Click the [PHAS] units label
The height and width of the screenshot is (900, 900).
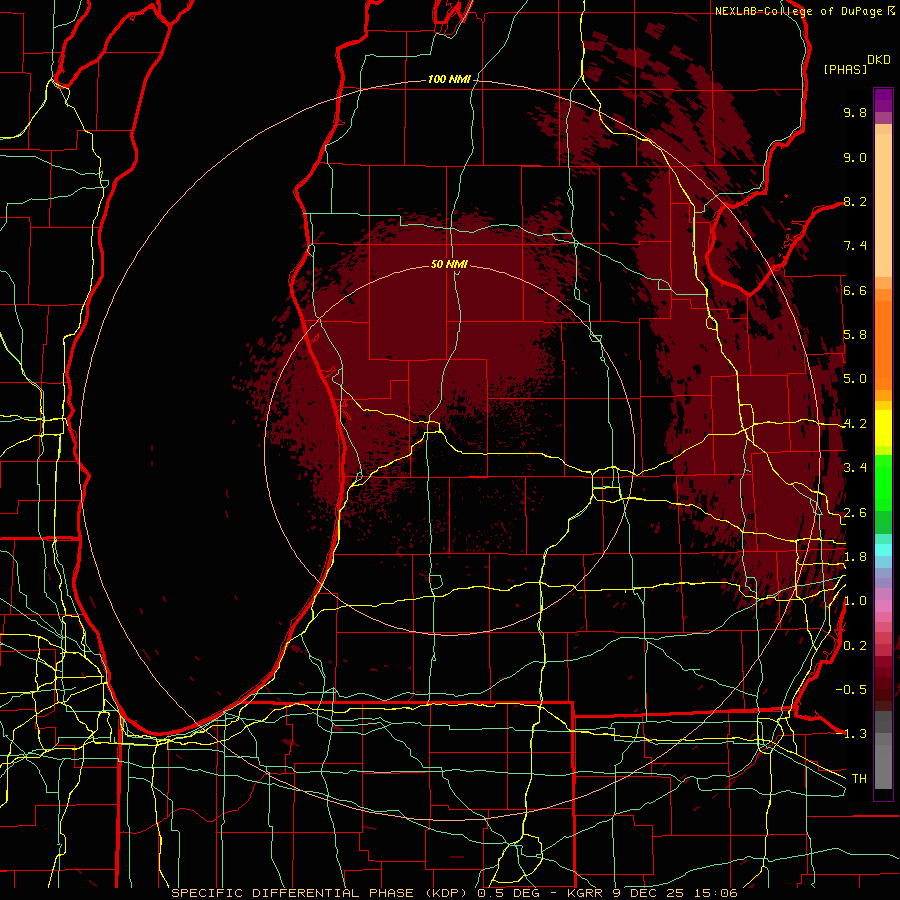pyautogui.click(x=845, y=69)
